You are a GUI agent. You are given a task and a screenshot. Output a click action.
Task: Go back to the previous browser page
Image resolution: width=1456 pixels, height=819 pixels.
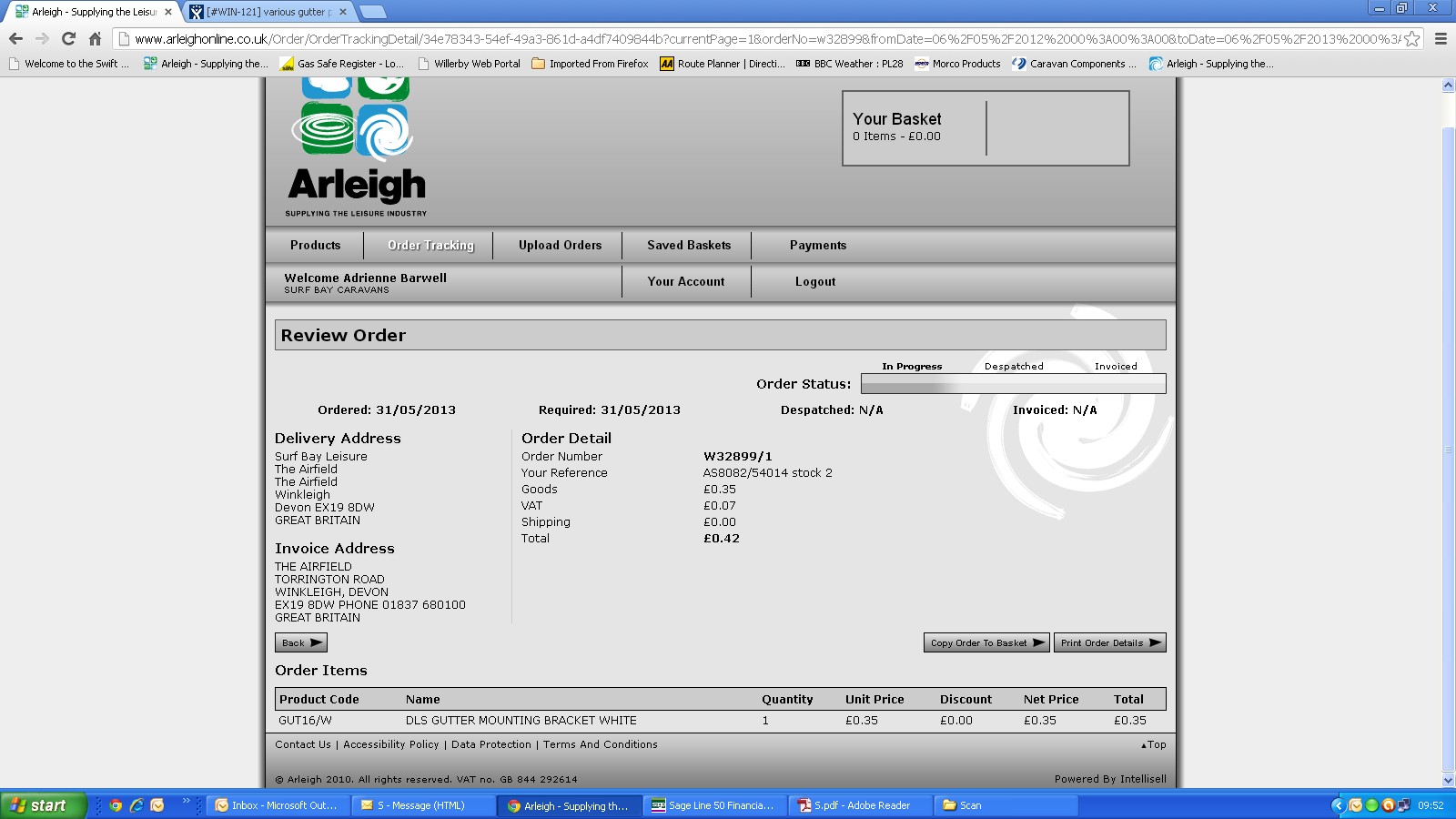(15, 38)
